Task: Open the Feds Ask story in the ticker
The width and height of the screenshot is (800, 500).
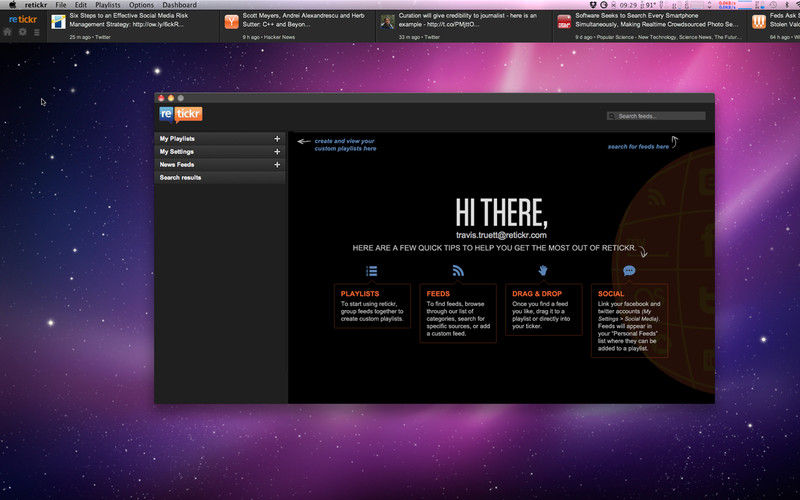Action: tap(784, 20)
